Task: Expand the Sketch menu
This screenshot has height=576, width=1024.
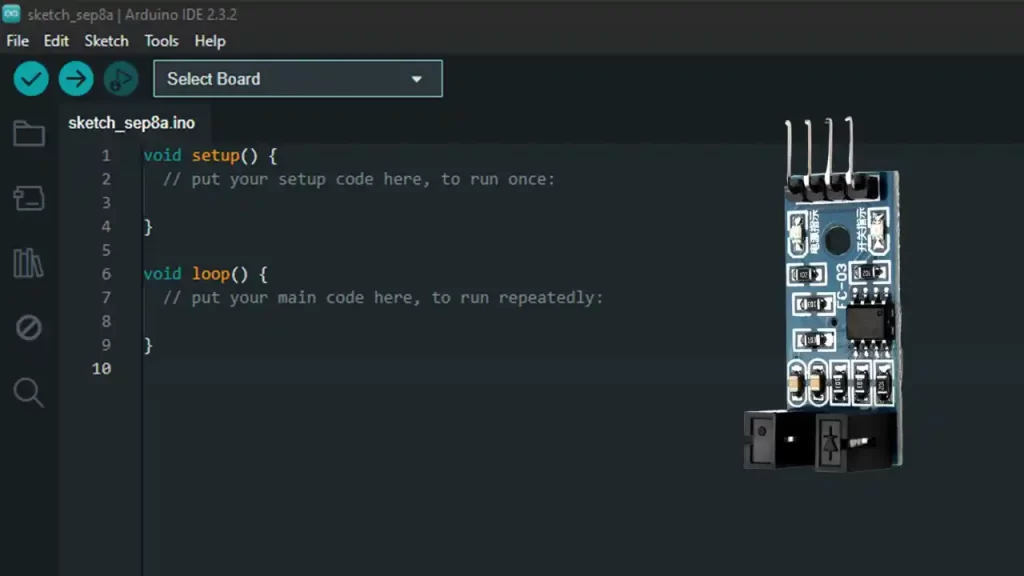Action: click(106, 41)
